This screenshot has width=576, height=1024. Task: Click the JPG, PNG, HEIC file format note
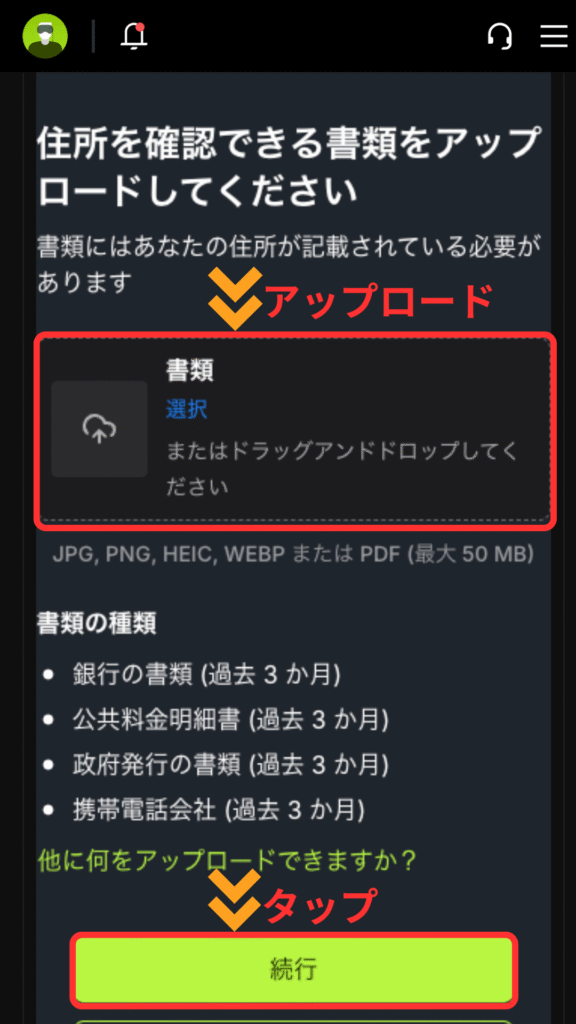[293, 554]
